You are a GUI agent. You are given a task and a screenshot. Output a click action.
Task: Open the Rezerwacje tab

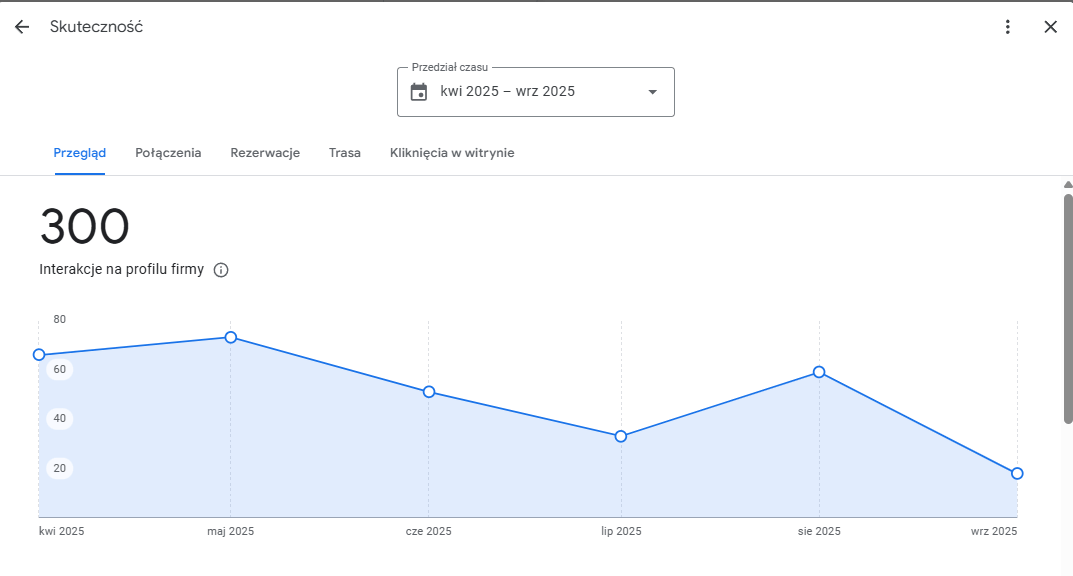(265, 153)
